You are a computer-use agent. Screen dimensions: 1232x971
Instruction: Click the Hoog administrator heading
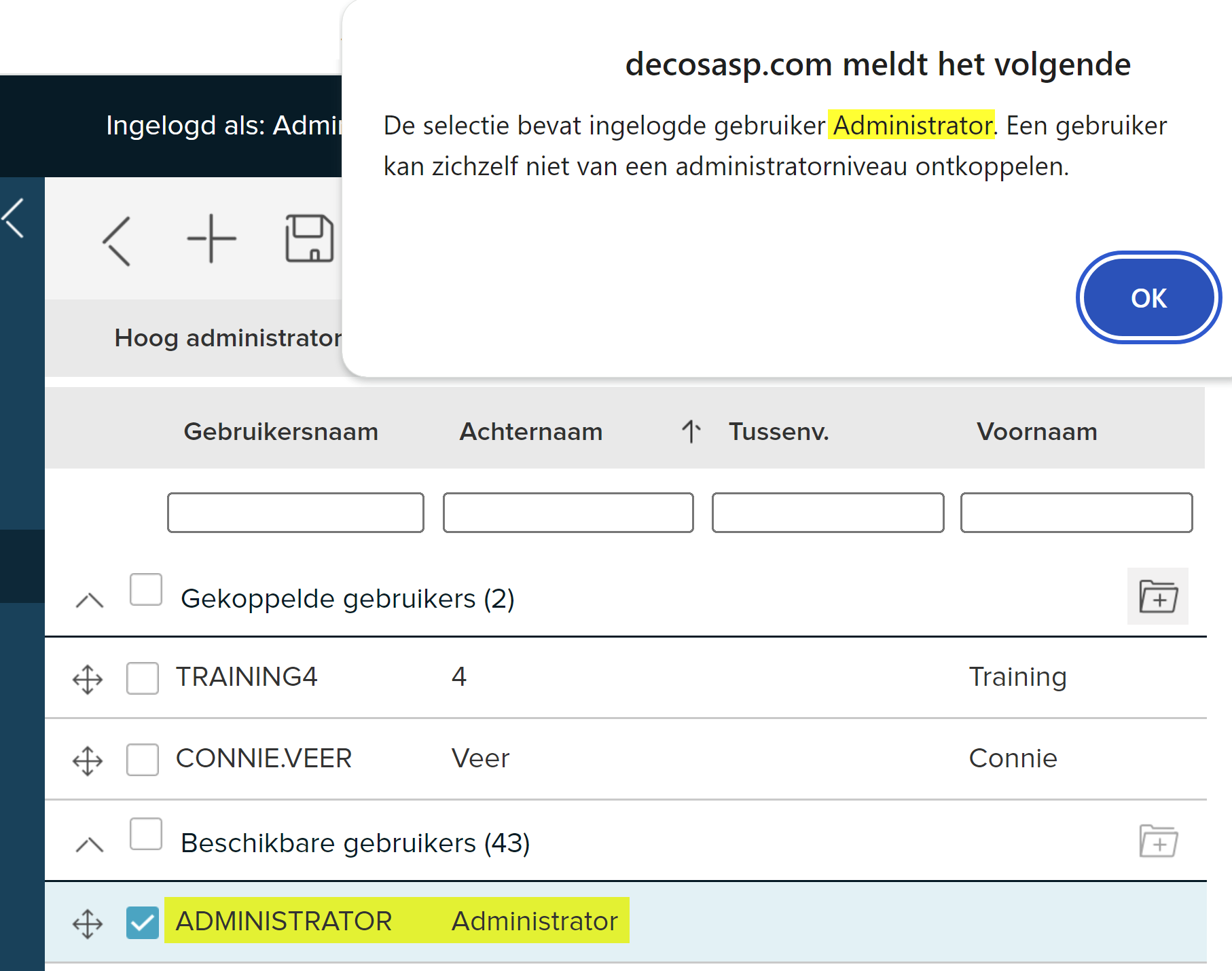[228, 337]
